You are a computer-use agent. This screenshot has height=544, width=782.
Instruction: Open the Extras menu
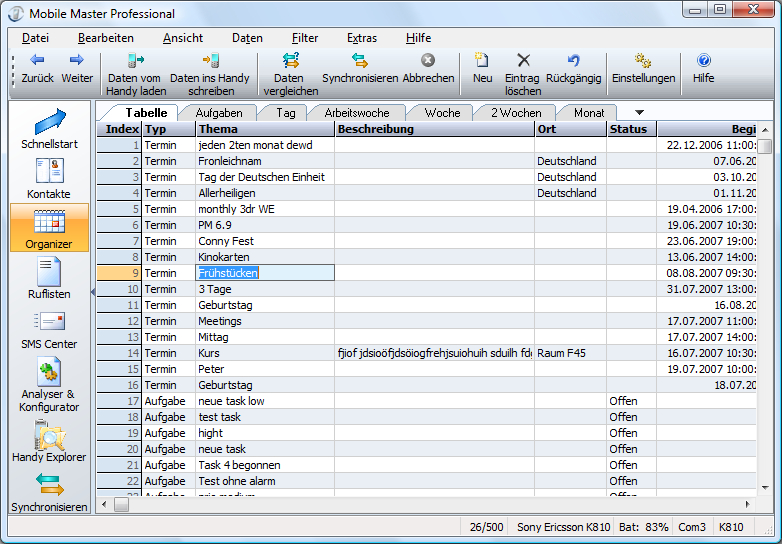[x=362, y=38]
